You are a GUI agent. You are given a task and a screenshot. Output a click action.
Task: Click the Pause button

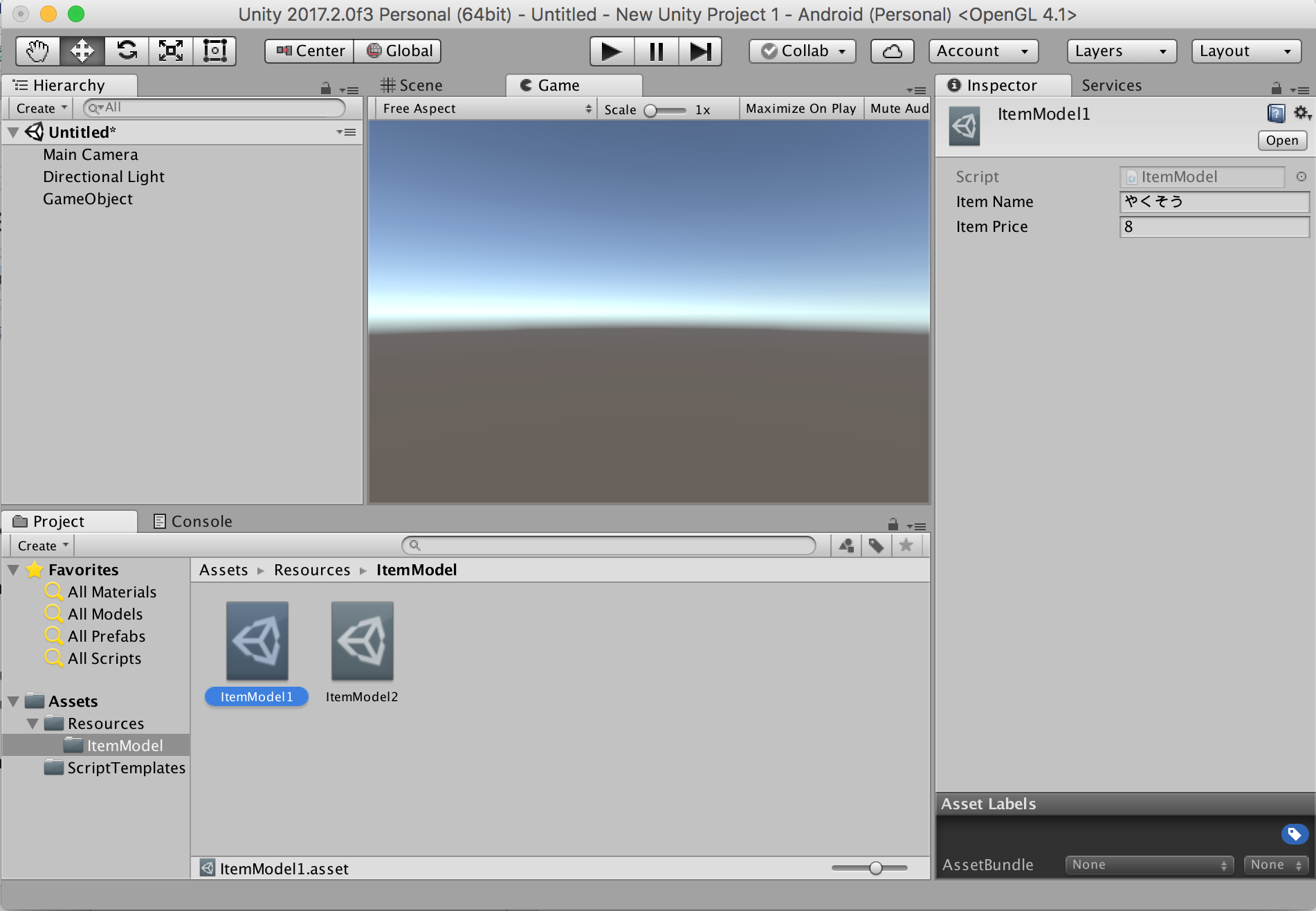[656, 51]
